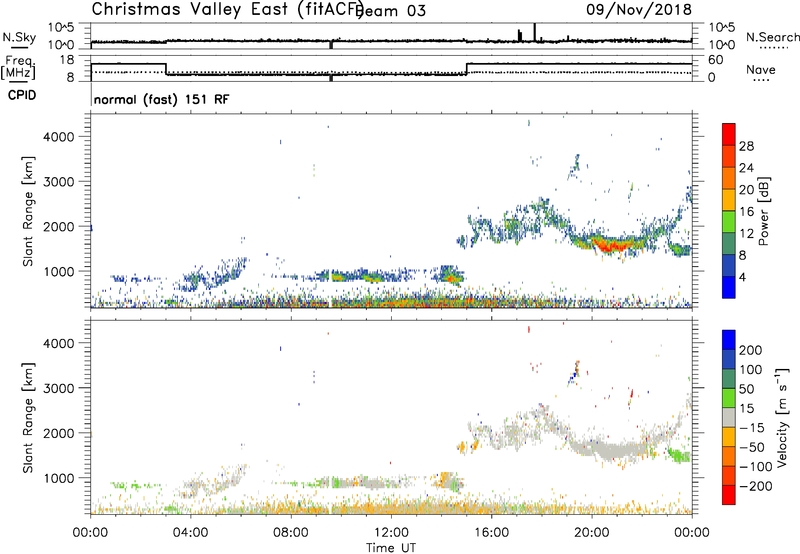Click the '200' value on Velocity colorbar

[x=751, y=350]
